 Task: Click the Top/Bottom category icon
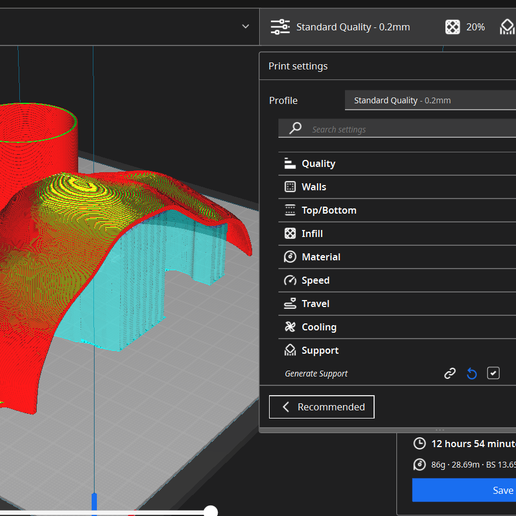pos(290,210)
